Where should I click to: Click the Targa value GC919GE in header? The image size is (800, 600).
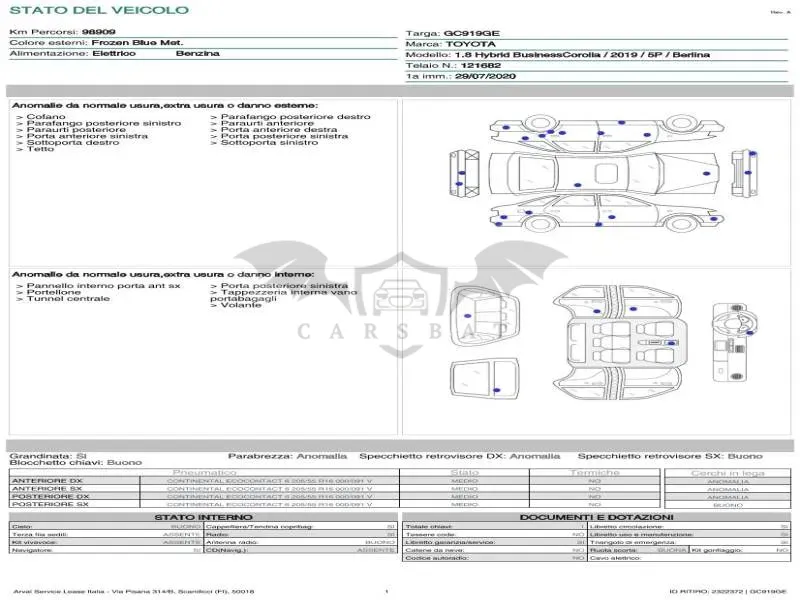(471, 33)
